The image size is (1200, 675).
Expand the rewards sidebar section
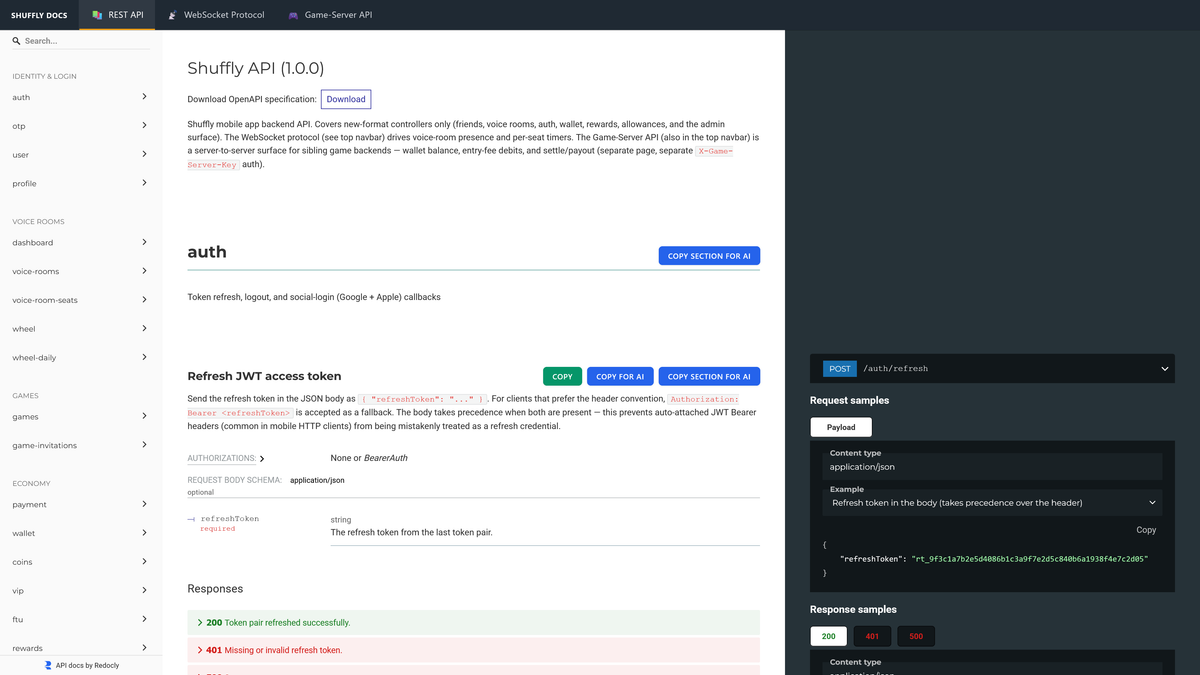[x=81, y=648]
